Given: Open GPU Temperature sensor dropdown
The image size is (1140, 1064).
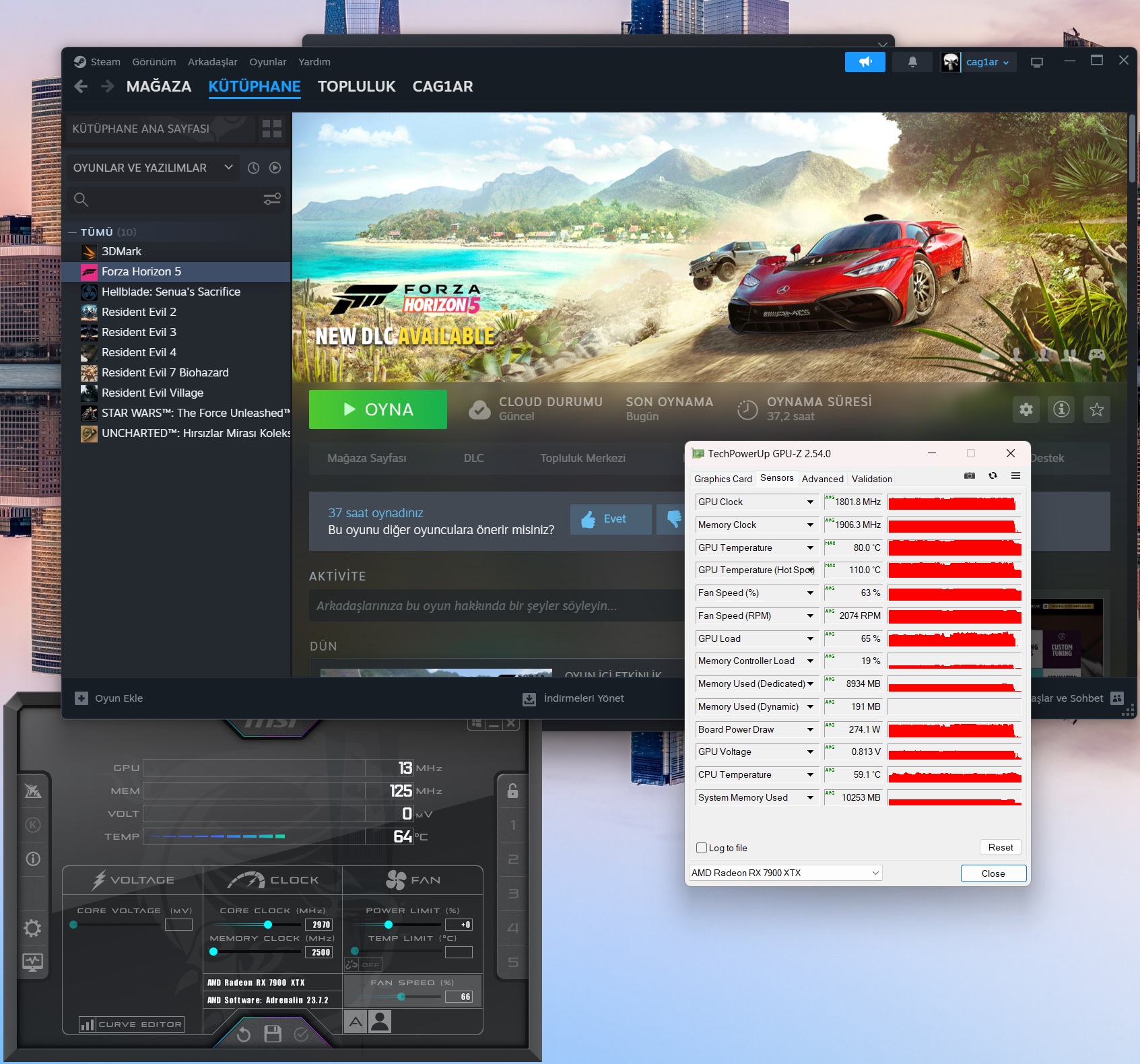Looking at the screenshot, I should click(x=810, y=547).
